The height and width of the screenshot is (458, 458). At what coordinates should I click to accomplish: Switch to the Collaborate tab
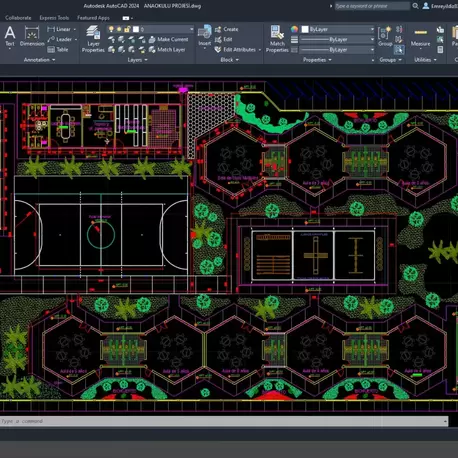point(18,18)
